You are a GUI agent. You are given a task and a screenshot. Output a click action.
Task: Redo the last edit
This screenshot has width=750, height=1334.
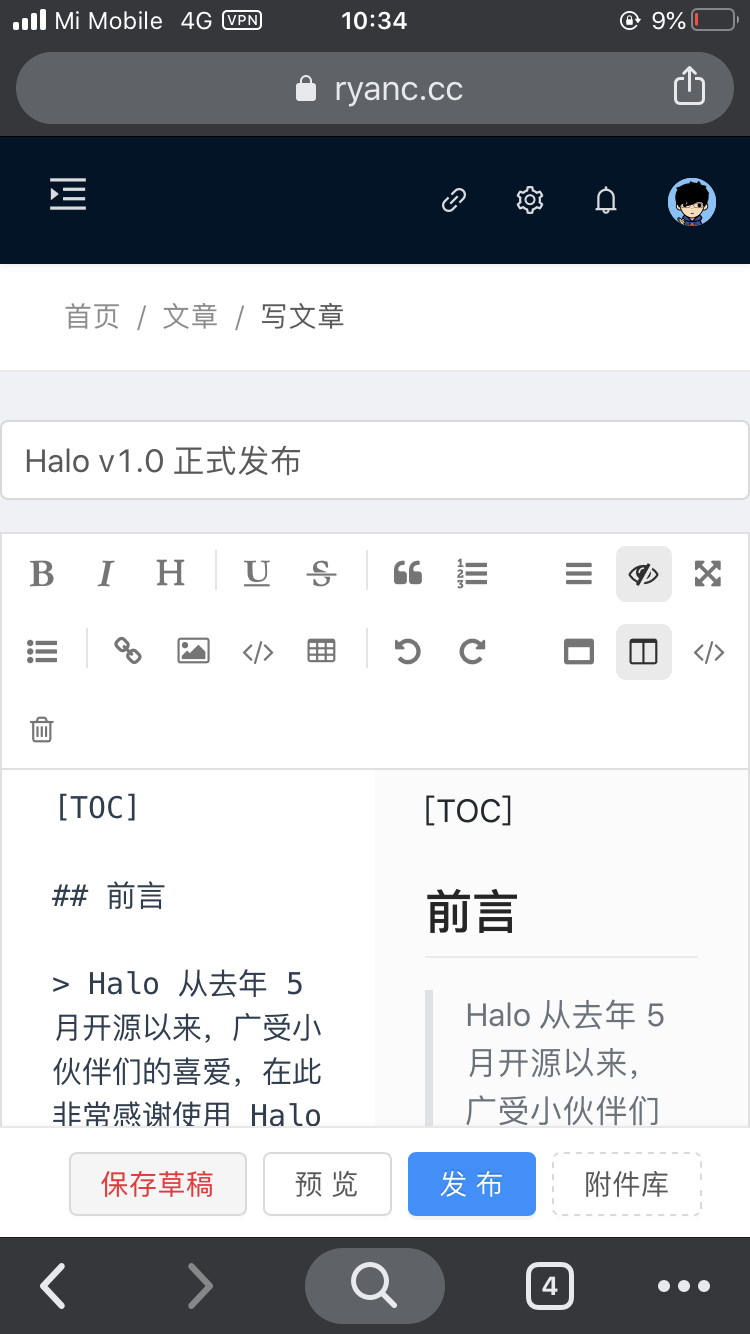pos(472,651)
